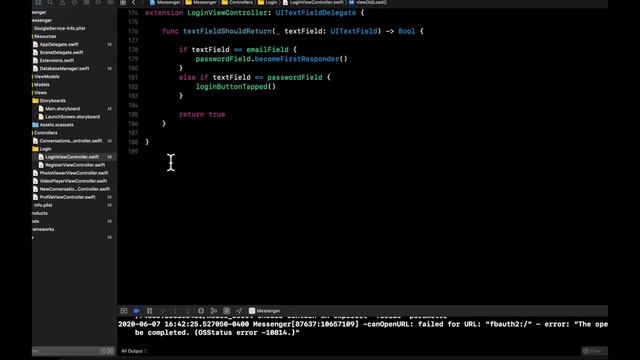Viewport: 640px width, 360px height.
Task: Open the debug view hierarchy icon
Action: click(201, 311)
